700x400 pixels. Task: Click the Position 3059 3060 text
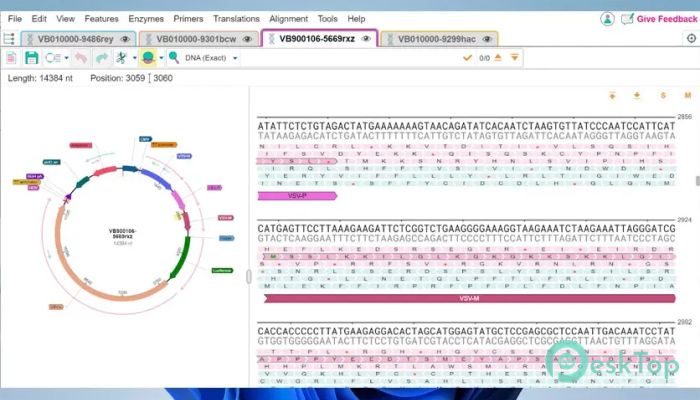(x=131, y=78)
